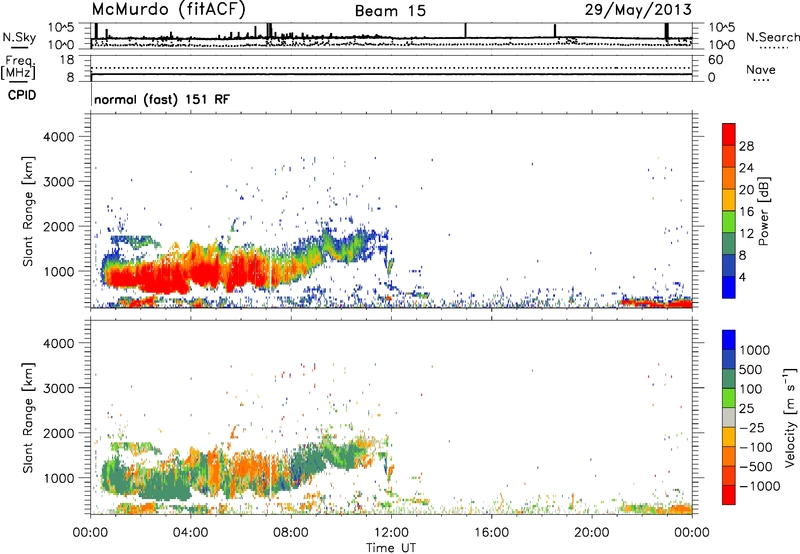800x554 pixels.
Task: Click the 1000 label on velocity color bar
Action: [754, 350]
